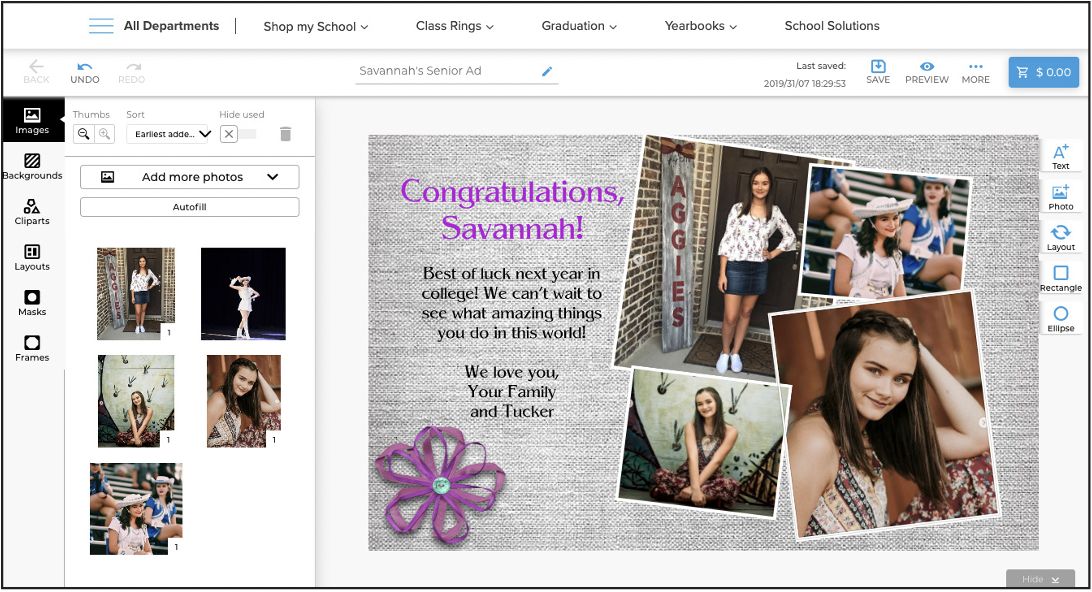Click the Last saved timestamp

coord(804,75)
